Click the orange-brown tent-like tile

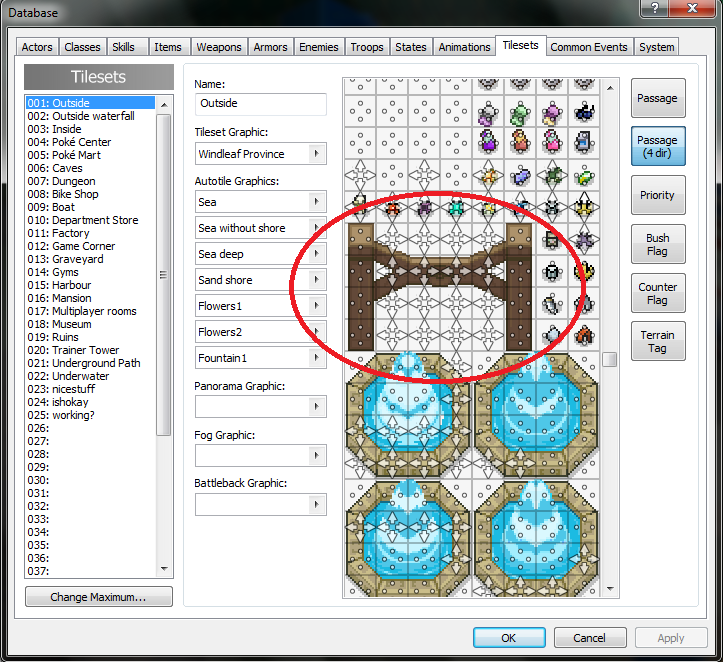coord(584,336)
